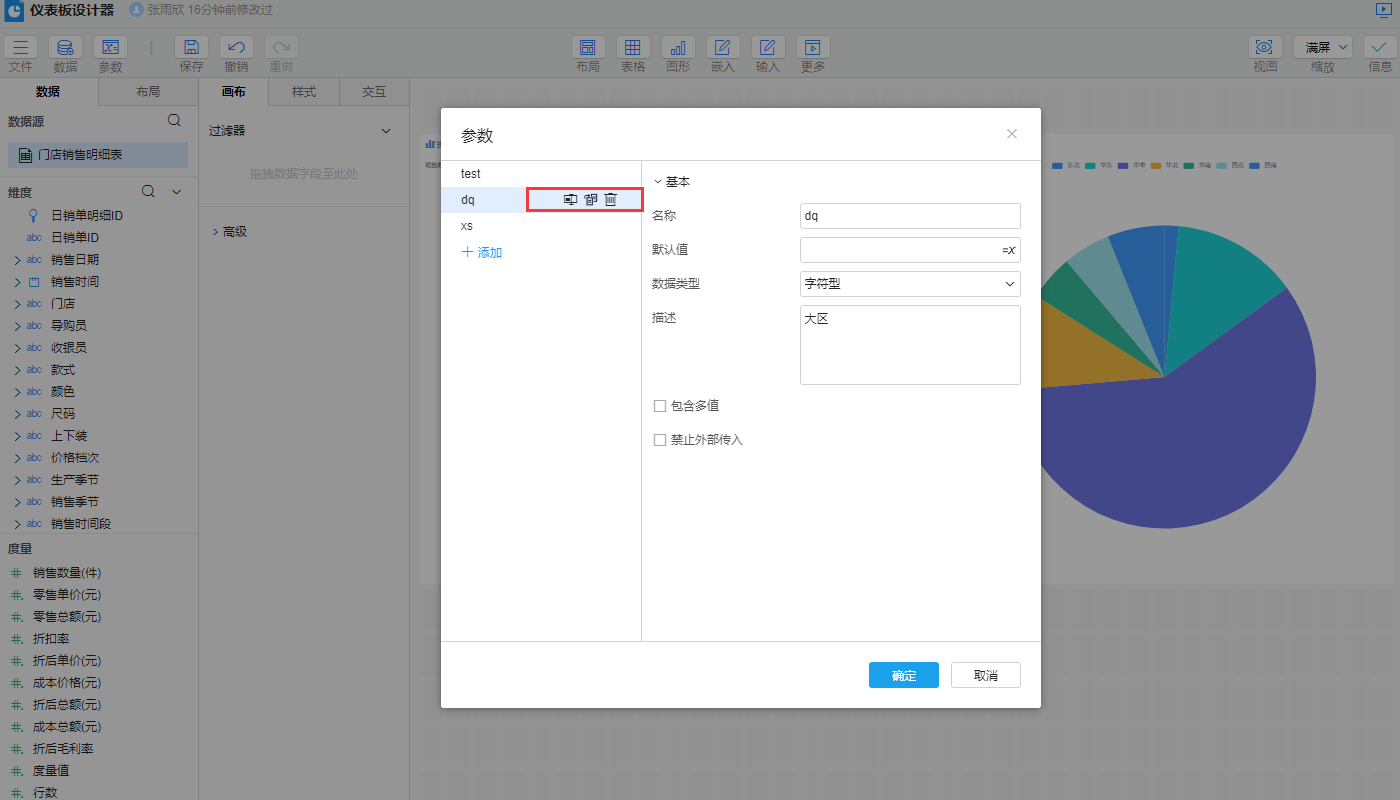Collapse the 基本 section

tap(658, 182)
